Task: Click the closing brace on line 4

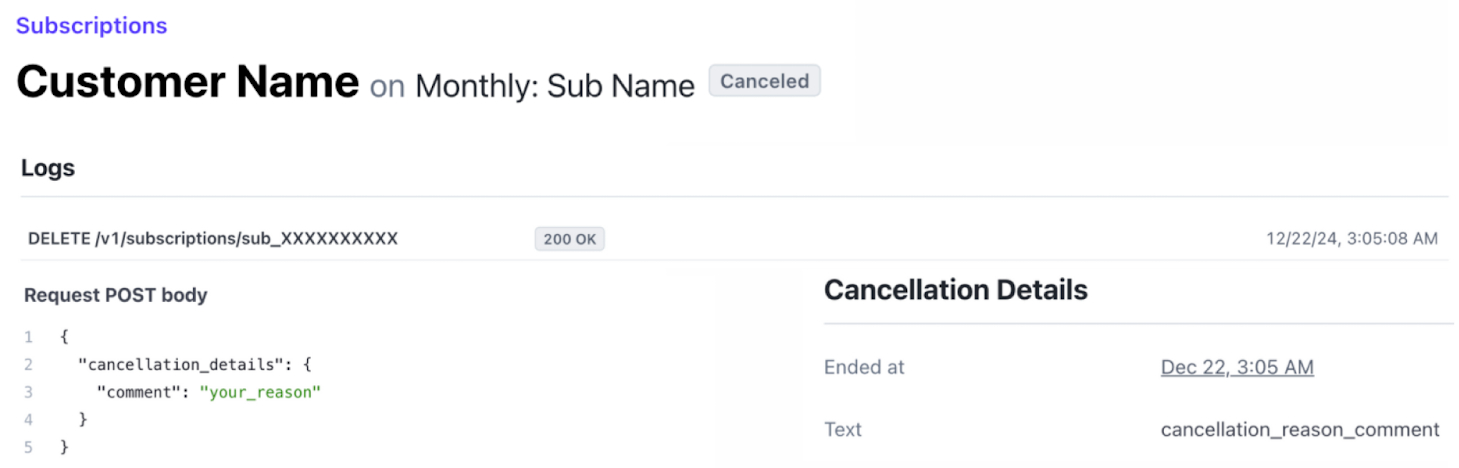Action: point(83,419)
